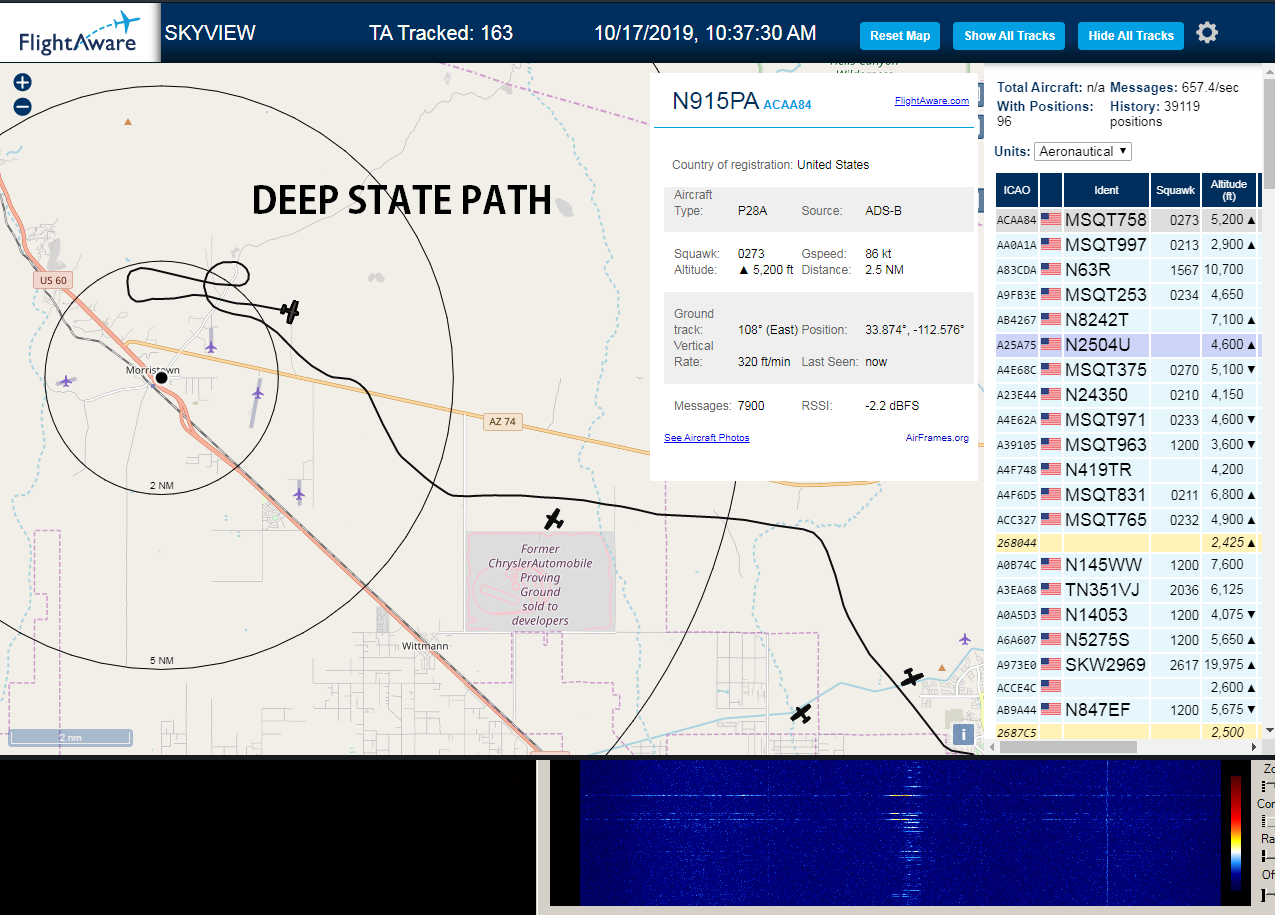This screenshot has width=1275, height=915.
Task: Select purple plane icon left of Morristown
Action: click(66, 381)
